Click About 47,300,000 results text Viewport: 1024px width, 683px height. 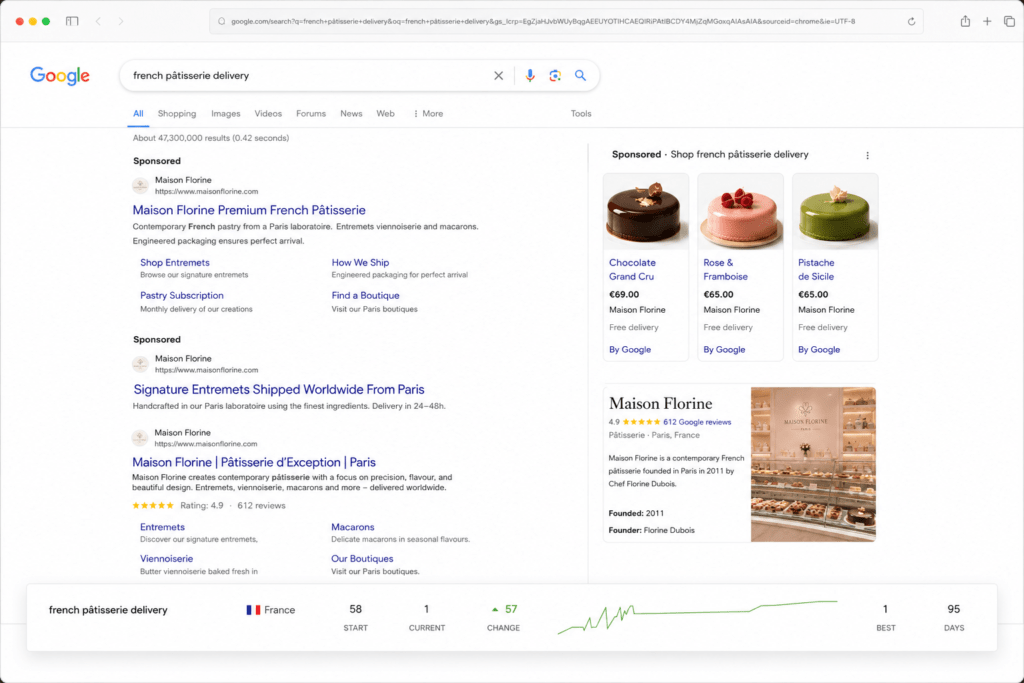tap(211, 138)
